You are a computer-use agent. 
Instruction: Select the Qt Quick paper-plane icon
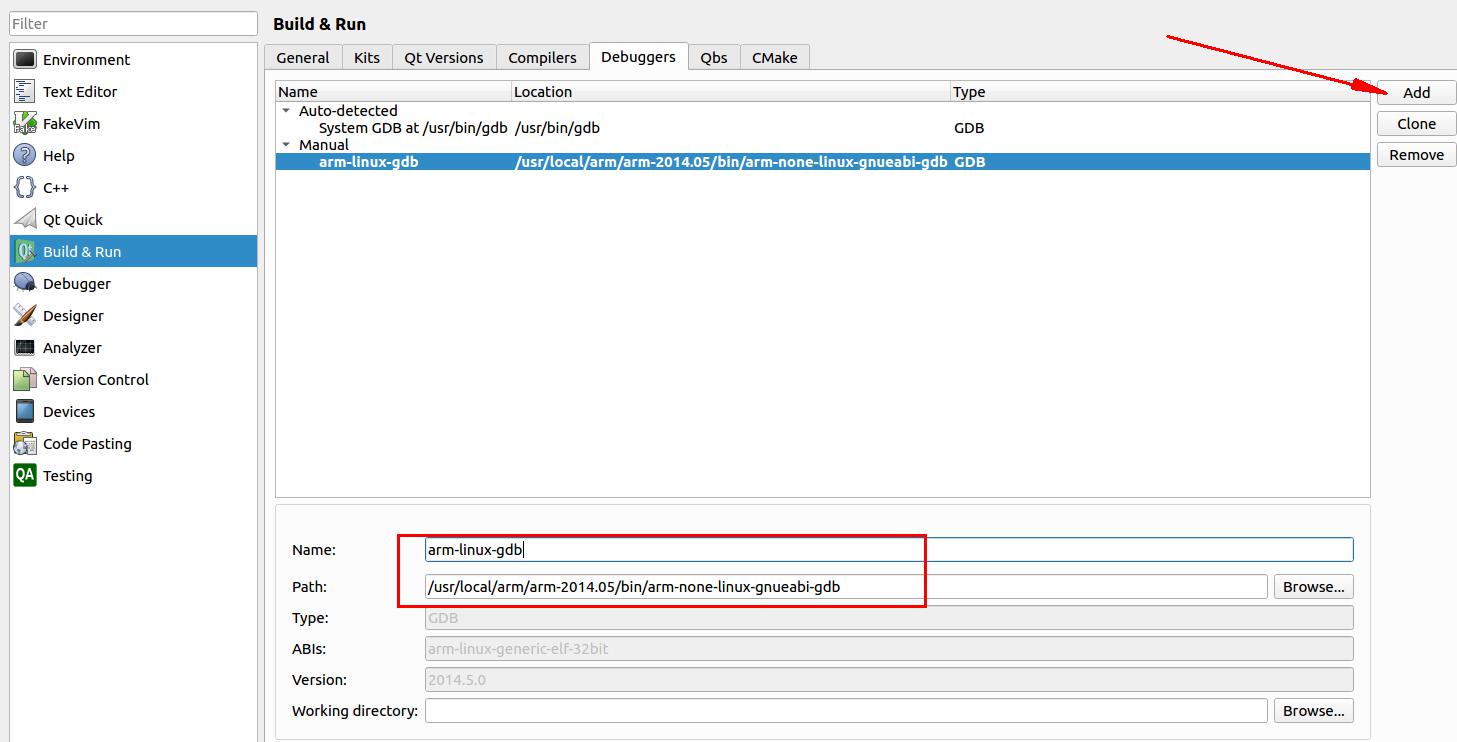[x=25, y=220]
